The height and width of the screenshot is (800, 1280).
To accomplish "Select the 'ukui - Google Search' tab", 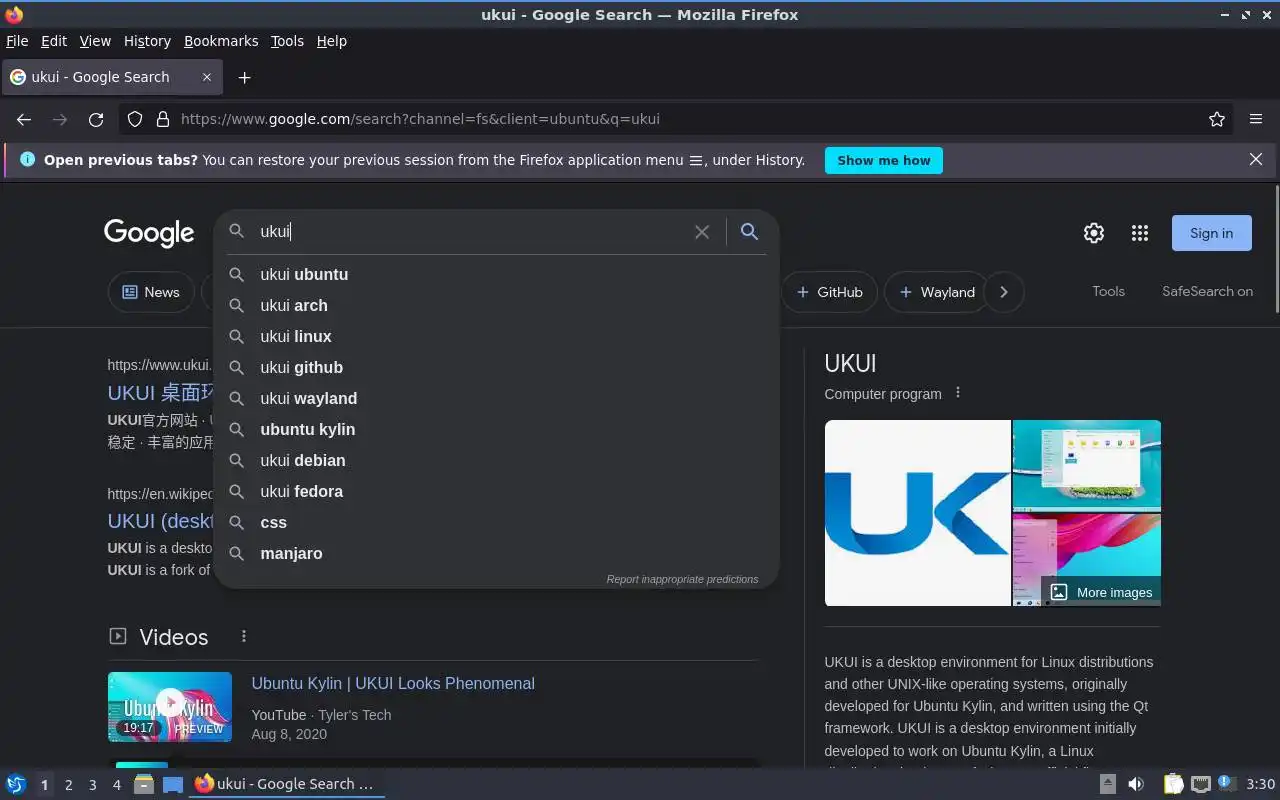I will tap(112, 77).
